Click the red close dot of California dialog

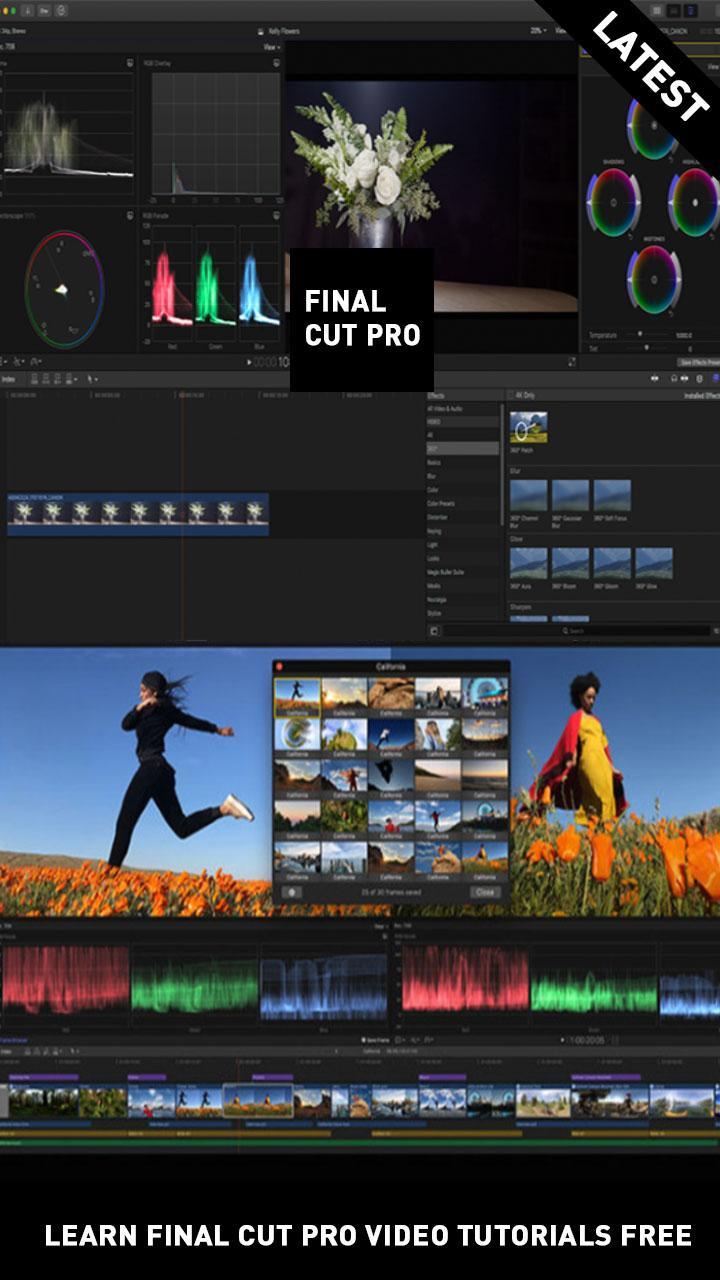pos(280,666)
